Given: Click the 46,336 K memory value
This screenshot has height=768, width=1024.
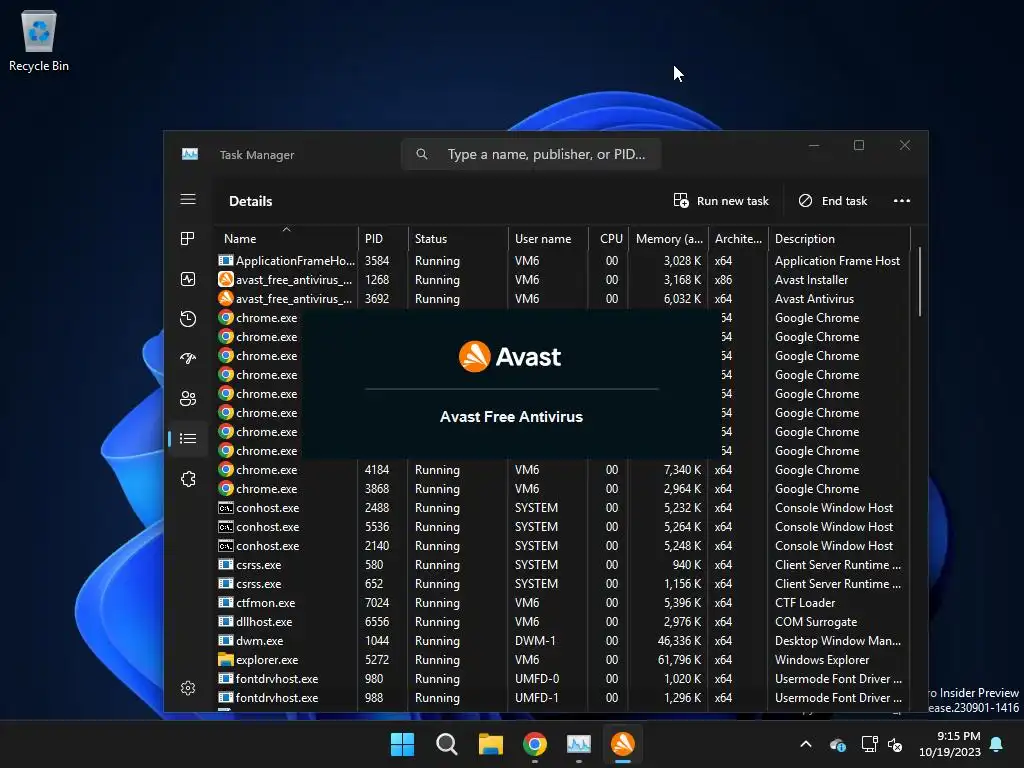Looking at the screenshot, I should tap(679, 641).
